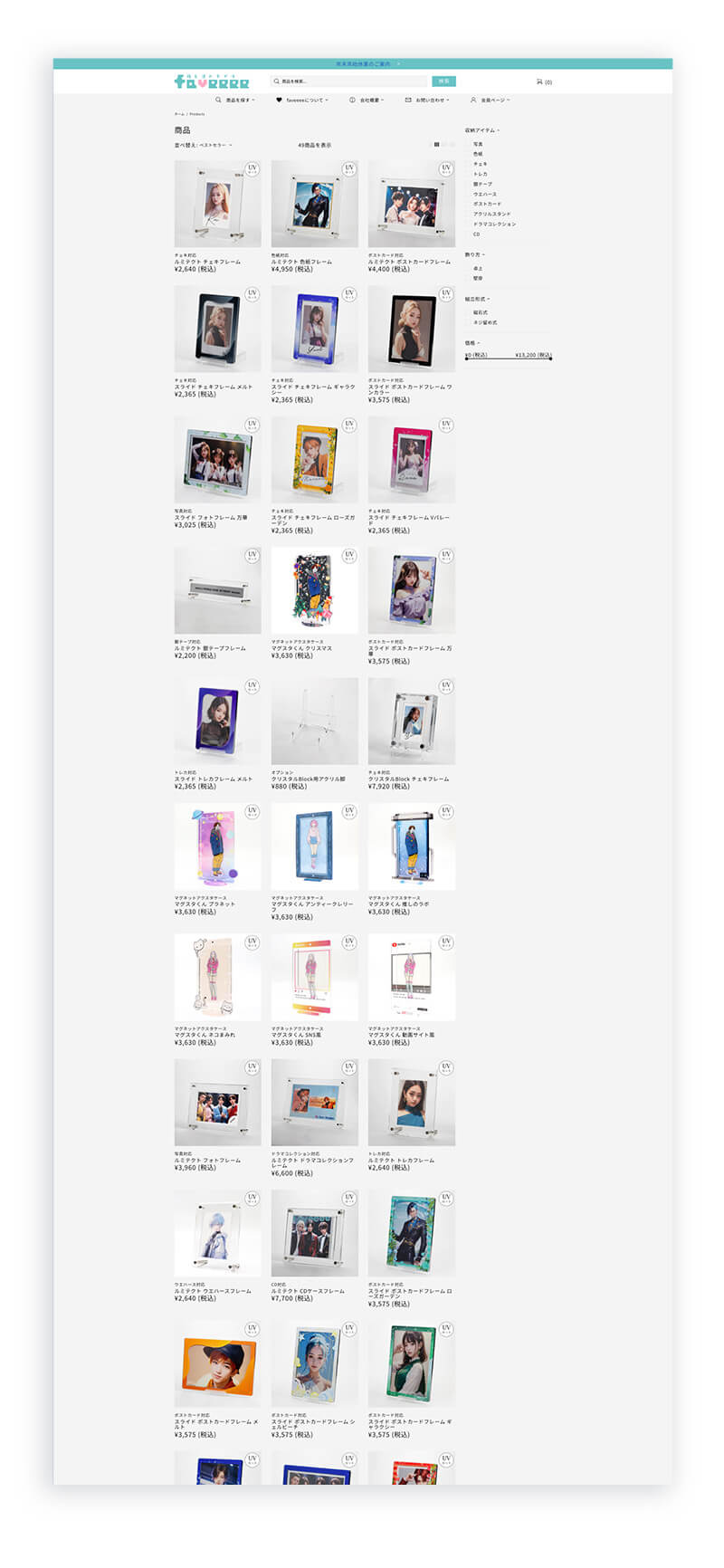Click the heart icon beside faveeeeについて
The width and height of the screenshot is (724, 1568).
coord(279,100)
